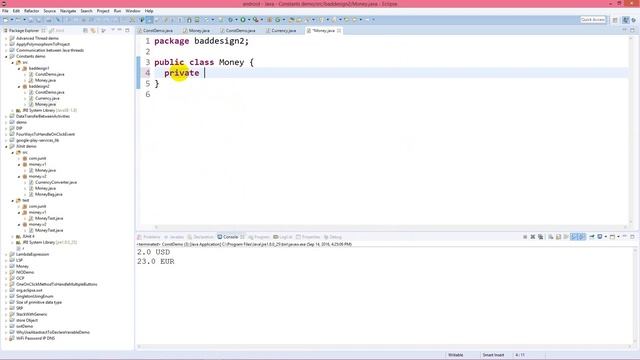
Task: Maximize the Console view
Action: pyautogui.click(x=633, y=237)
